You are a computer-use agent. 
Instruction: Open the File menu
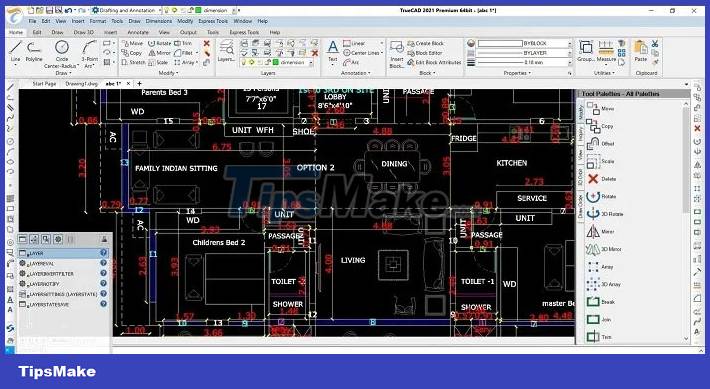click(x=32, y=21)
